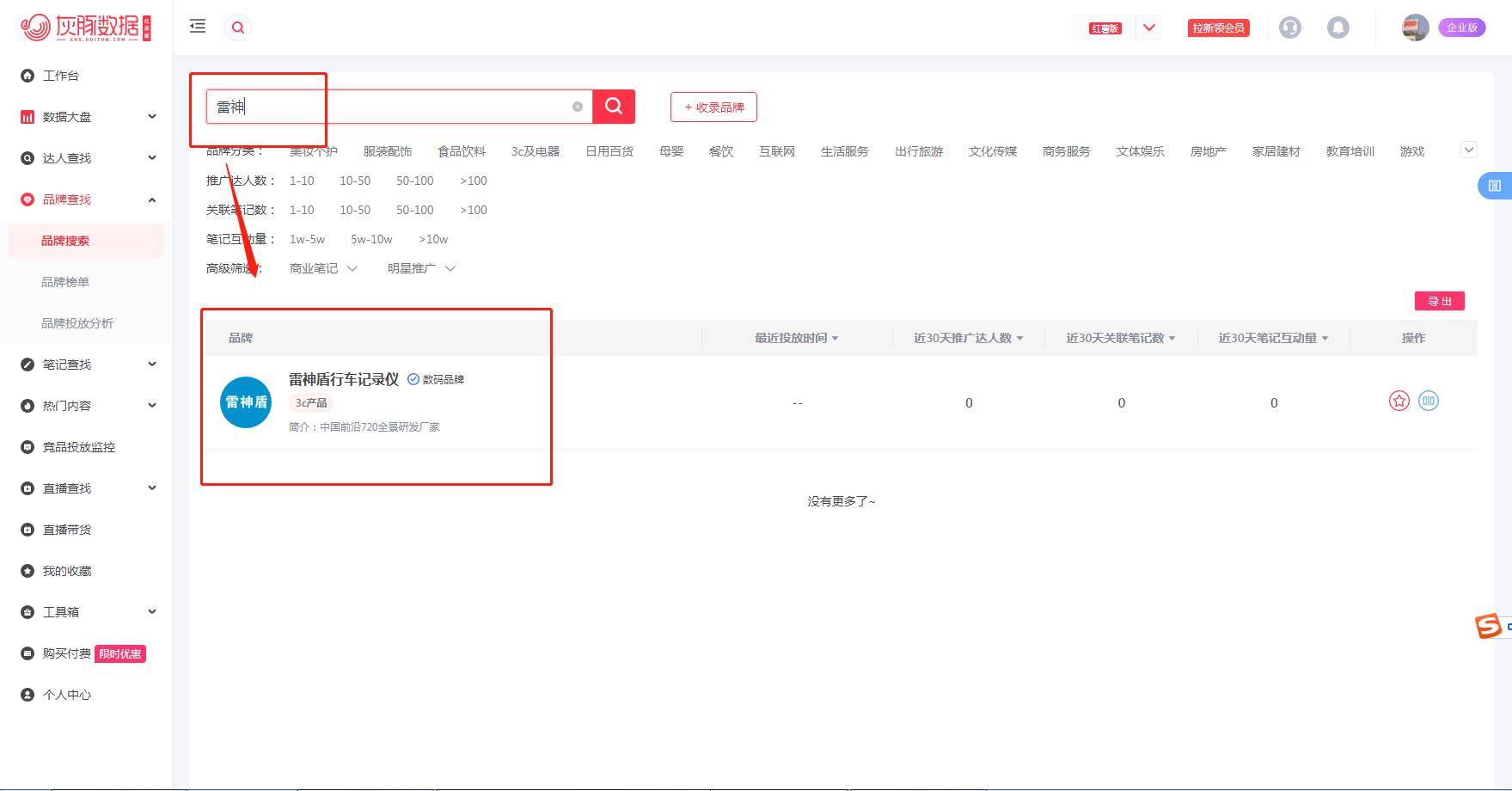Click the 灰豚数据 logo
The image size is (1512, 791).
pyautogui.click(x=86, y=28)
